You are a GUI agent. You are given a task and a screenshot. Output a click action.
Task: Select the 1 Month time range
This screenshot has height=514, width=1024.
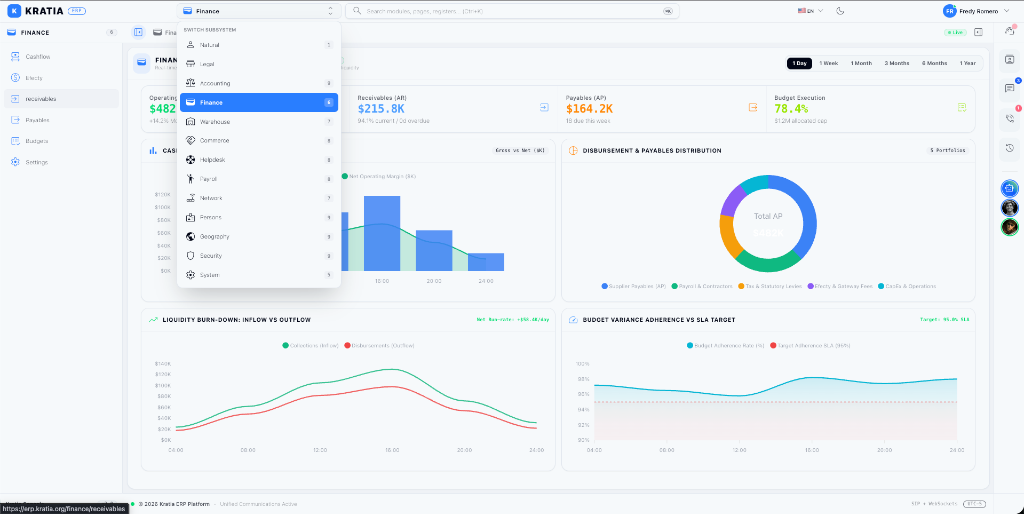[x=861, y=63]
